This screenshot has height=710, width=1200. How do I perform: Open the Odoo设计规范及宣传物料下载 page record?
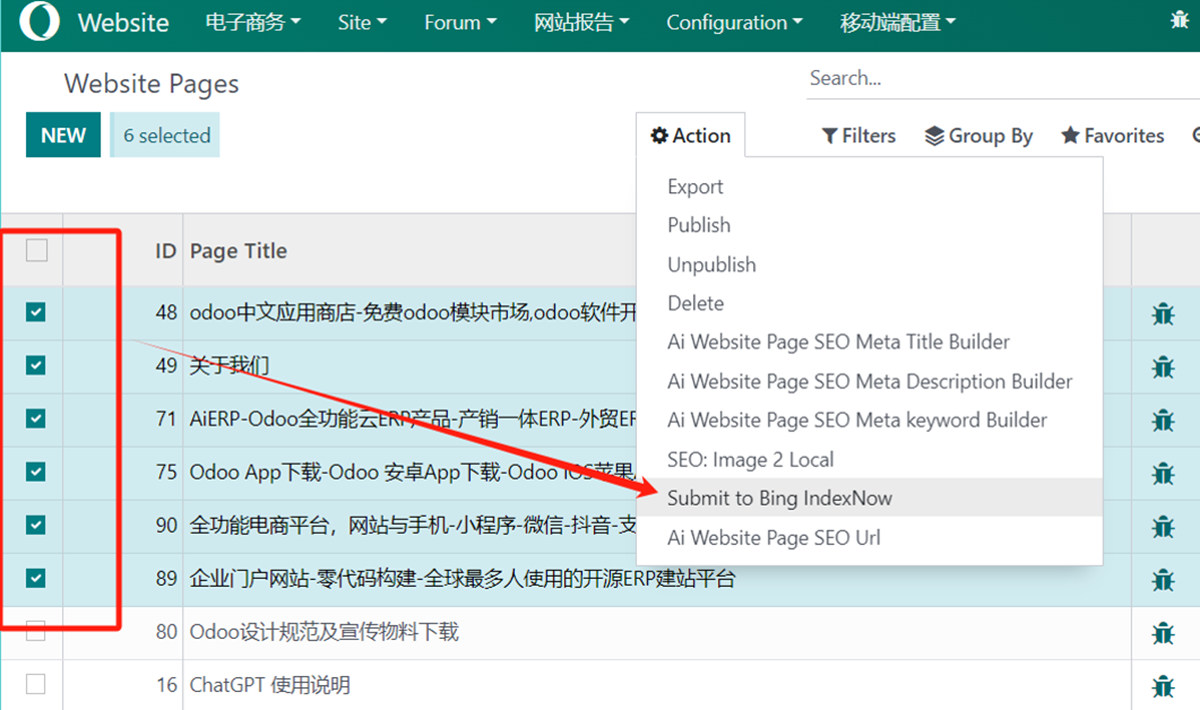(x=324, y=632)
